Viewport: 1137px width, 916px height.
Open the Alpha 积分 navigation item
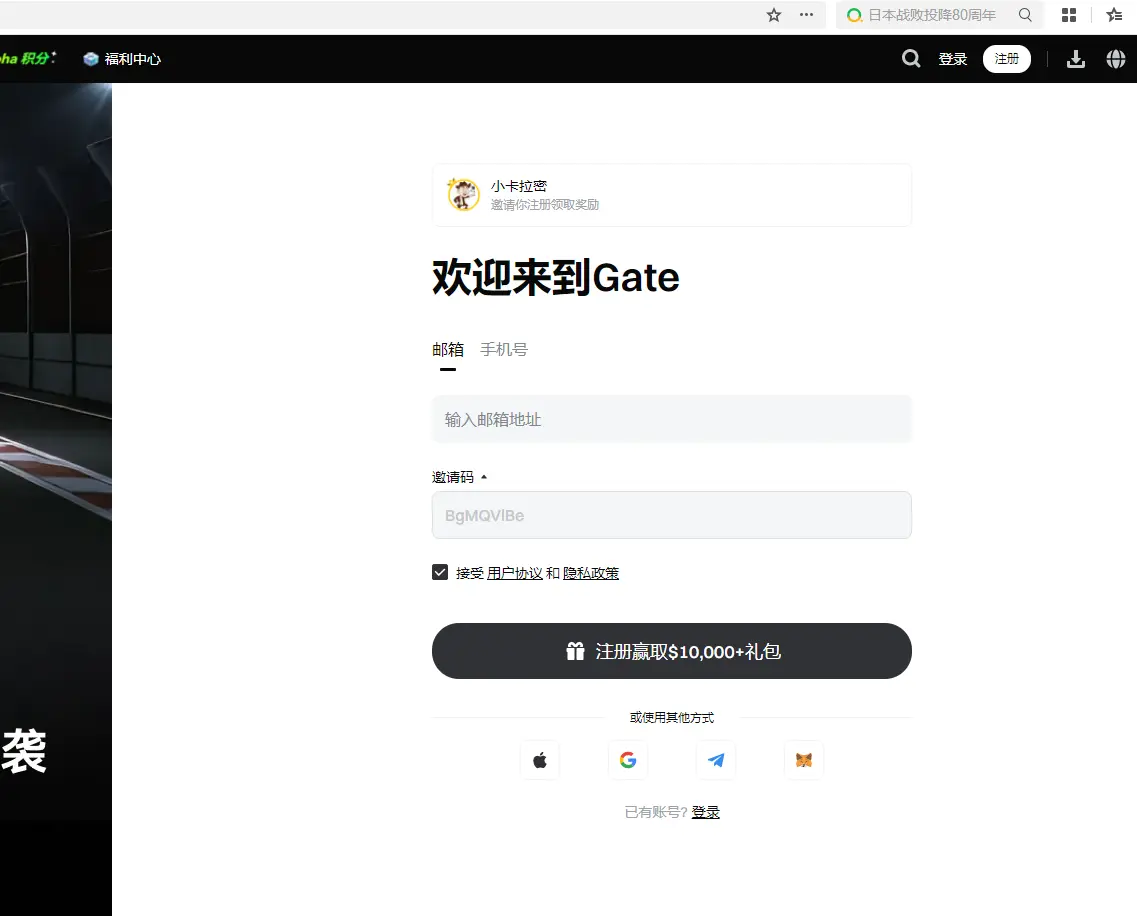28,59
